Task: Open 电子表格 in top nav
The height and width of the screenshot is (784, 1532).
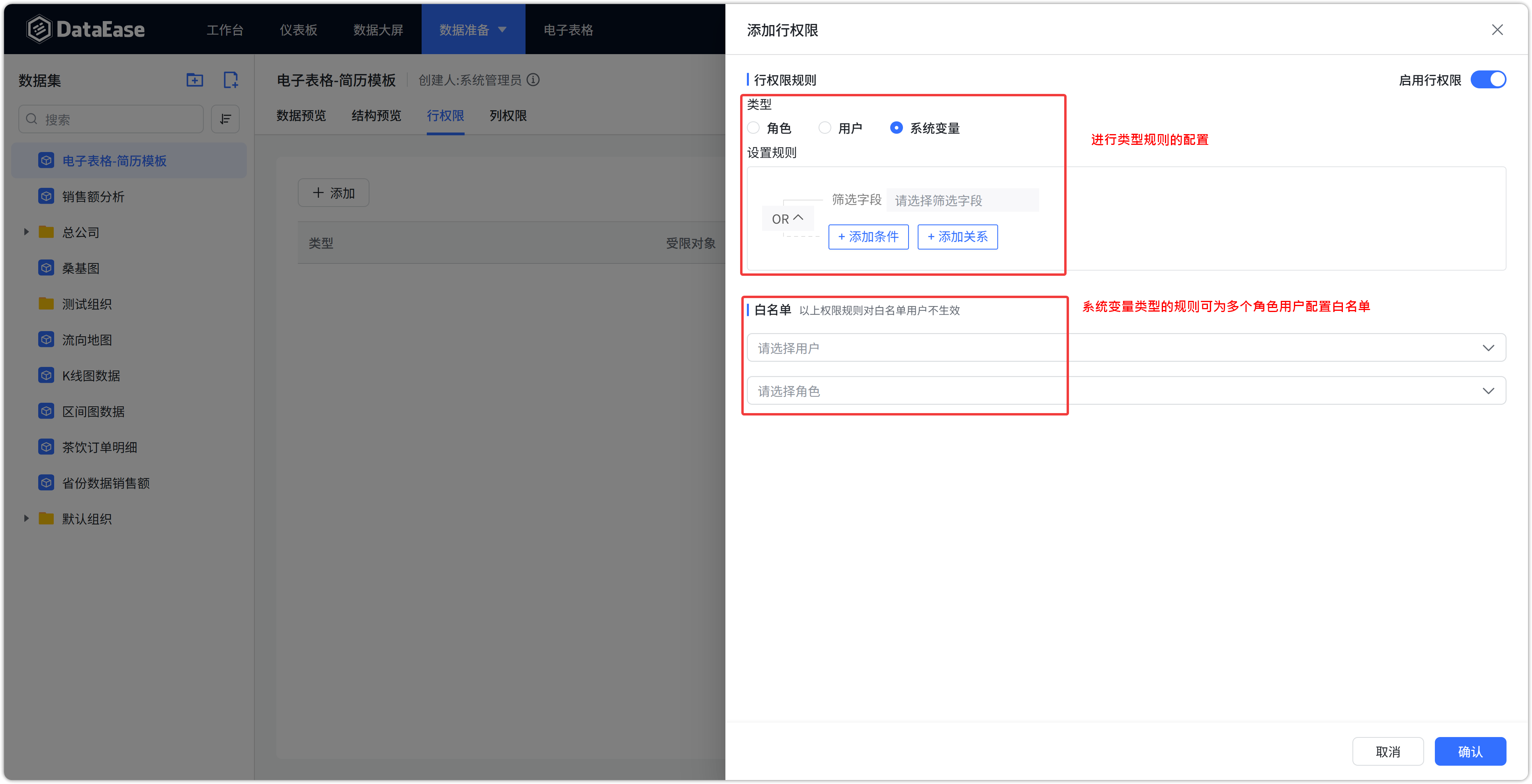Action: (568, 30)
